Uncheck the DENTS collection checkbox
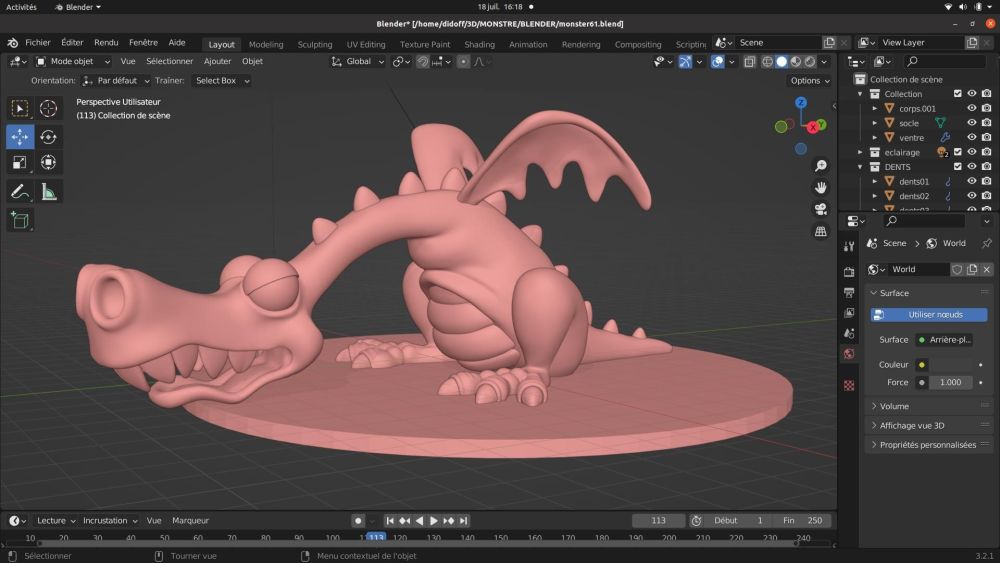 point(957,166)
